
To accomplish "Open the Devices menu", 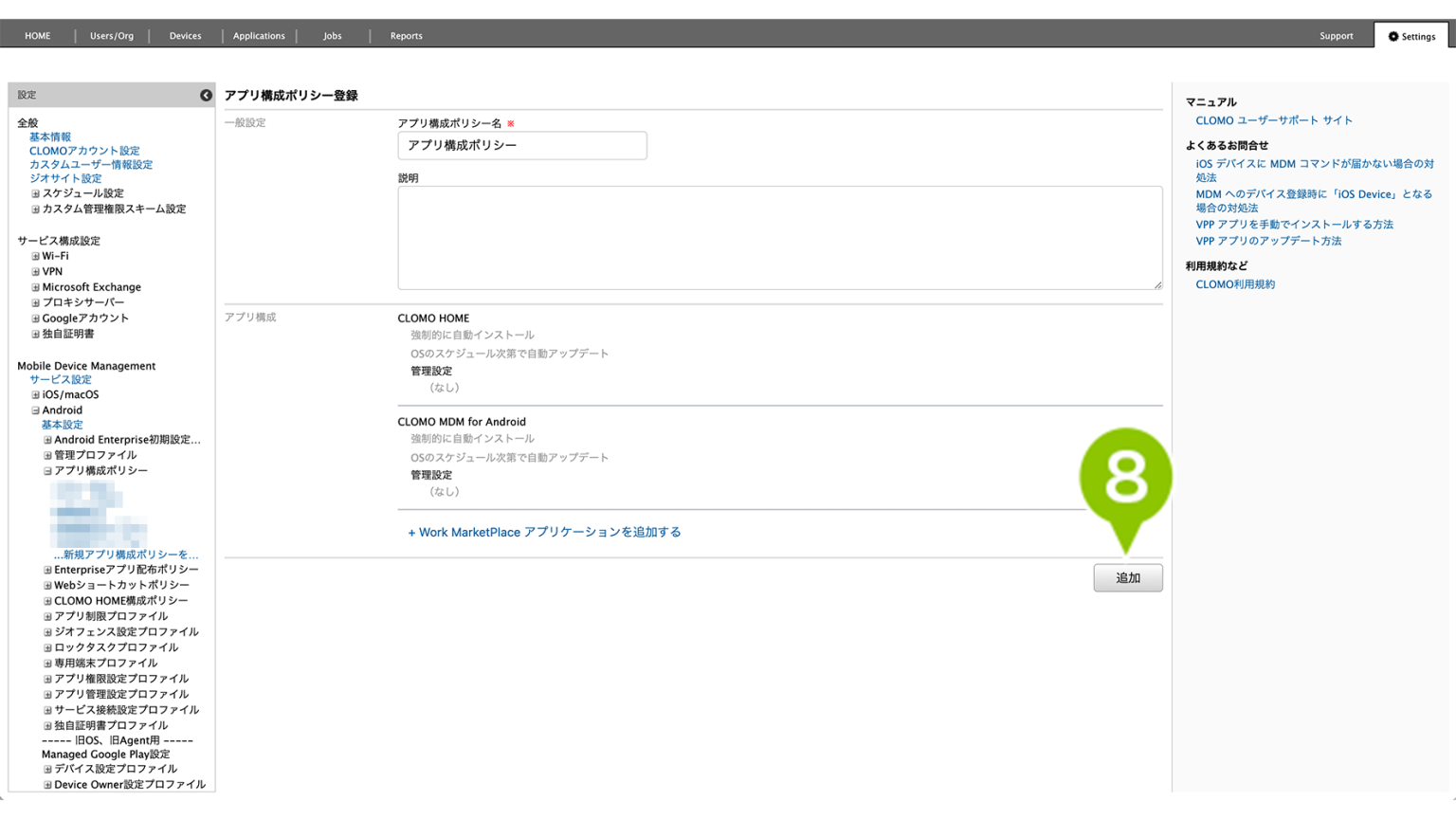I will click(x=185, y=36).
